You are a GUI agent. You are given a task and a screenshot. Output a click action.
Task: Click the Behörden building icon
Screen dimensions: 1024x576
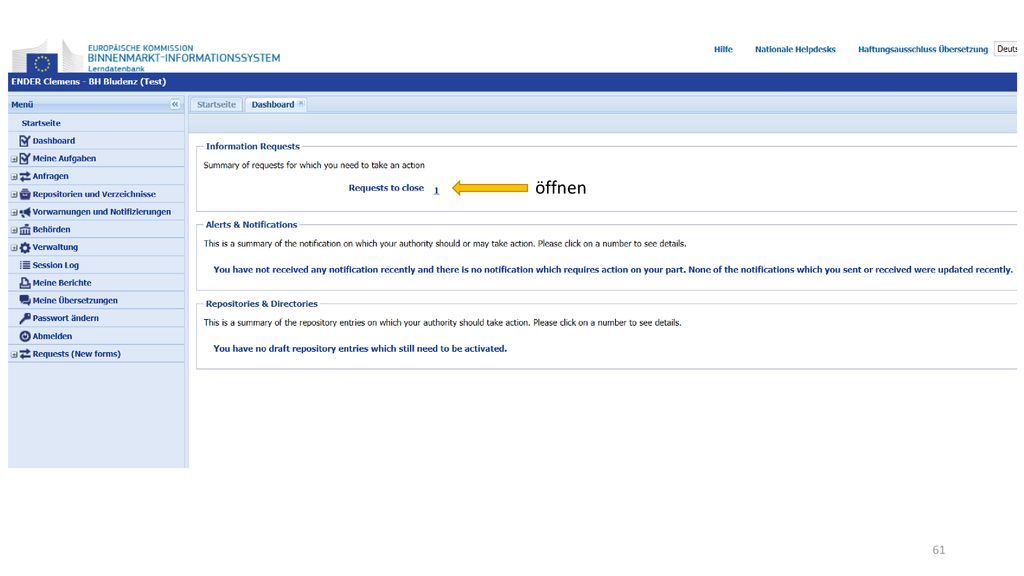coord(25,229)
